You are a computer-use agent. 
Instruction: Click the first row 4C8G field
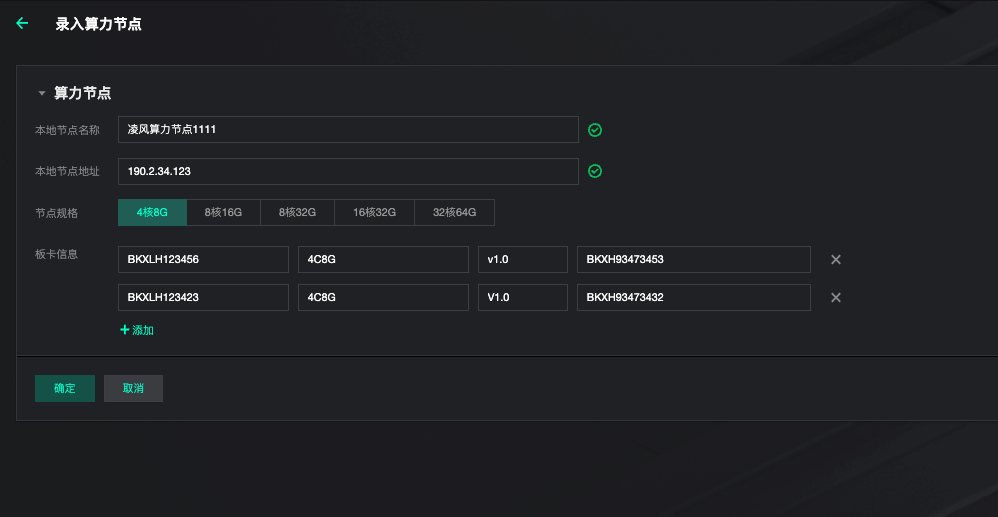pyautogui.click(x=383, y=259)
